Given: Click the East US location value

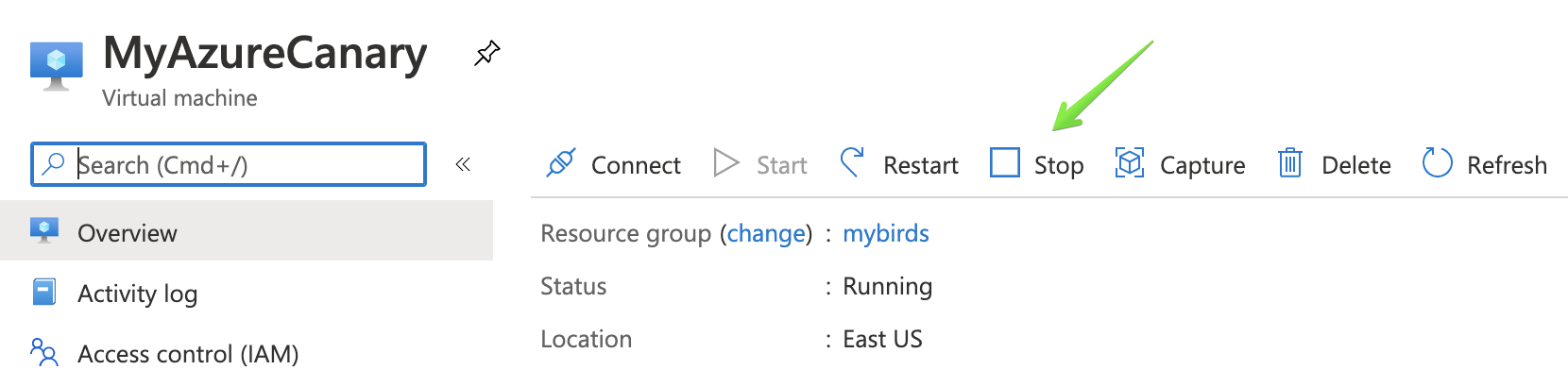Looking at the screenshot, I should pos(882,339).
